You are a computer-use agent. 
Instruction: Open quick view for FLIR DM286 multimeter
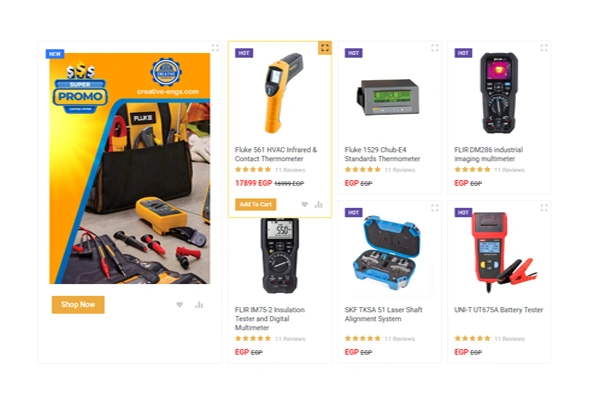point(544,47)
